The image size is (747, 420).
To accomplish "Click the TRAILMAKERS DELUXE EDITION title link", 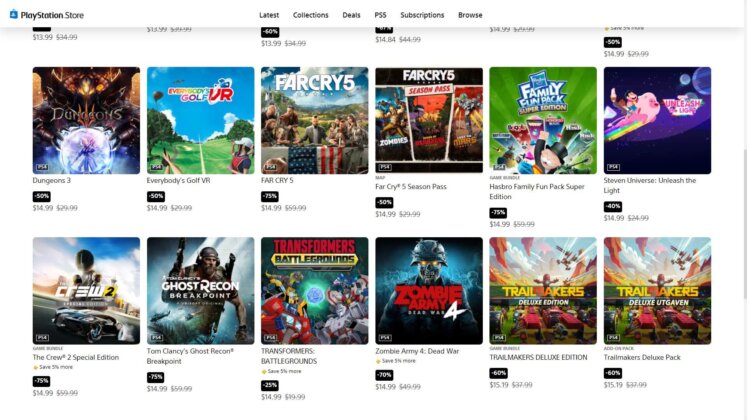I will 538,357.
